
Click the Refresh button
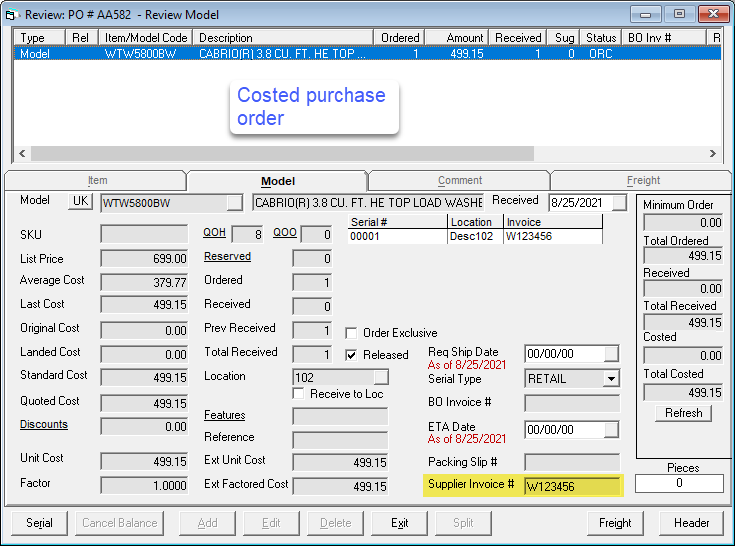pos(683,413)
